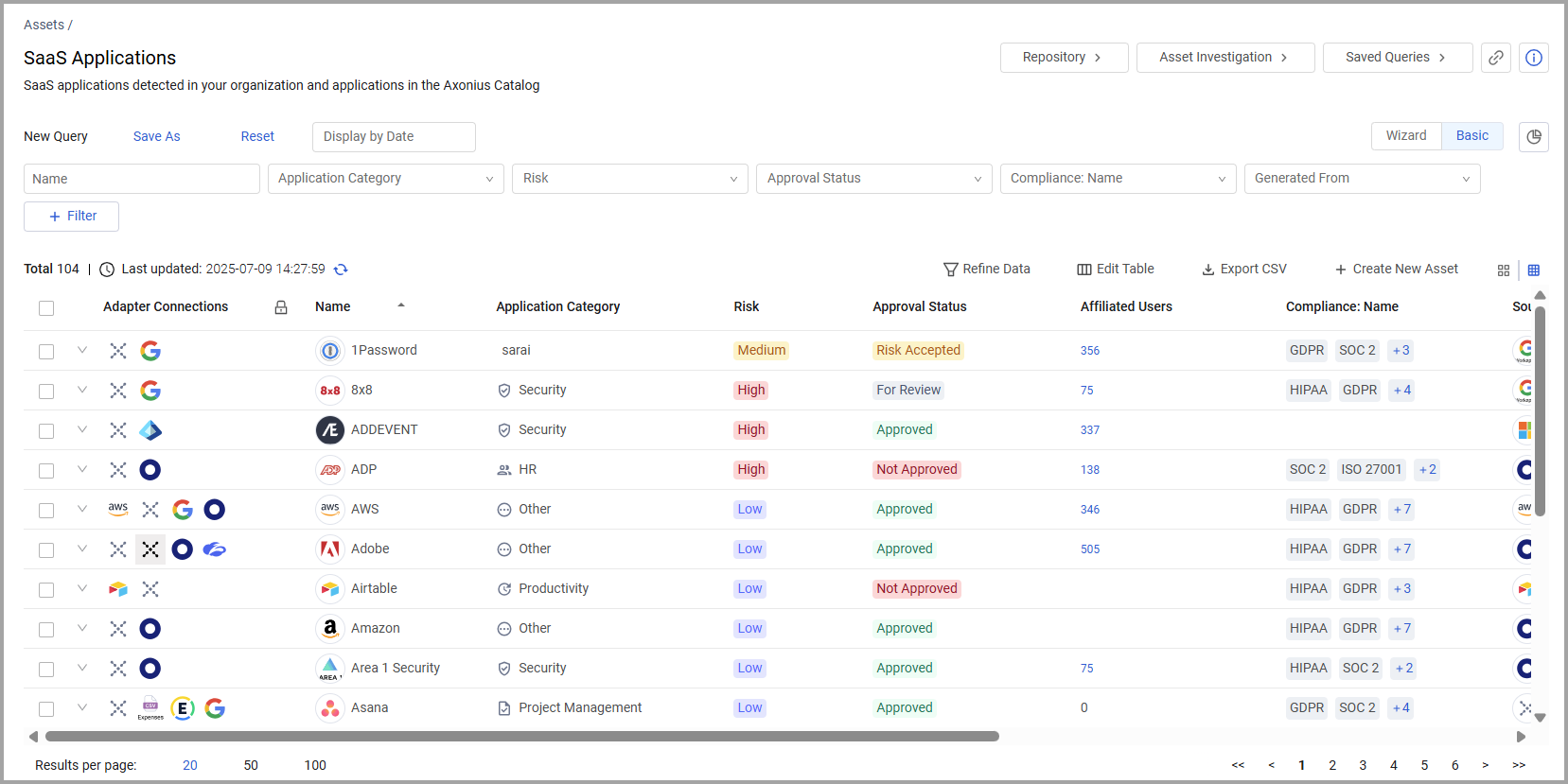Viewport: 1568px width, 784px height.
Task: Click aws adapter icon in AWS row
Action: (x=118, y=510)
